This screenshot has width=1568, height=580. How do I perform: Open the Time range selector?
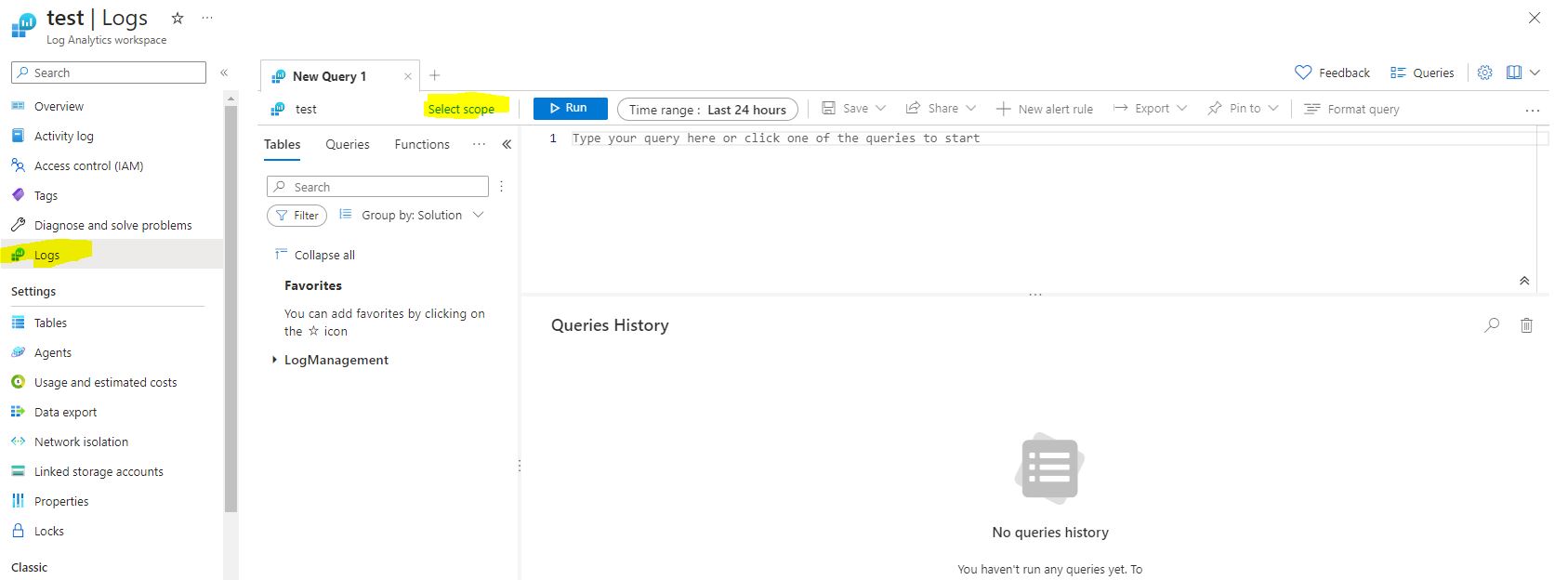[x=707, y=109]
